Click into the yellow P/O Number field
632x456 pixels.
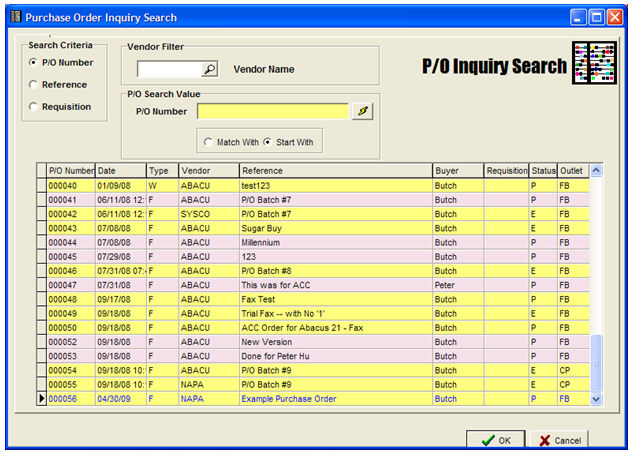(x=272, y=111)
